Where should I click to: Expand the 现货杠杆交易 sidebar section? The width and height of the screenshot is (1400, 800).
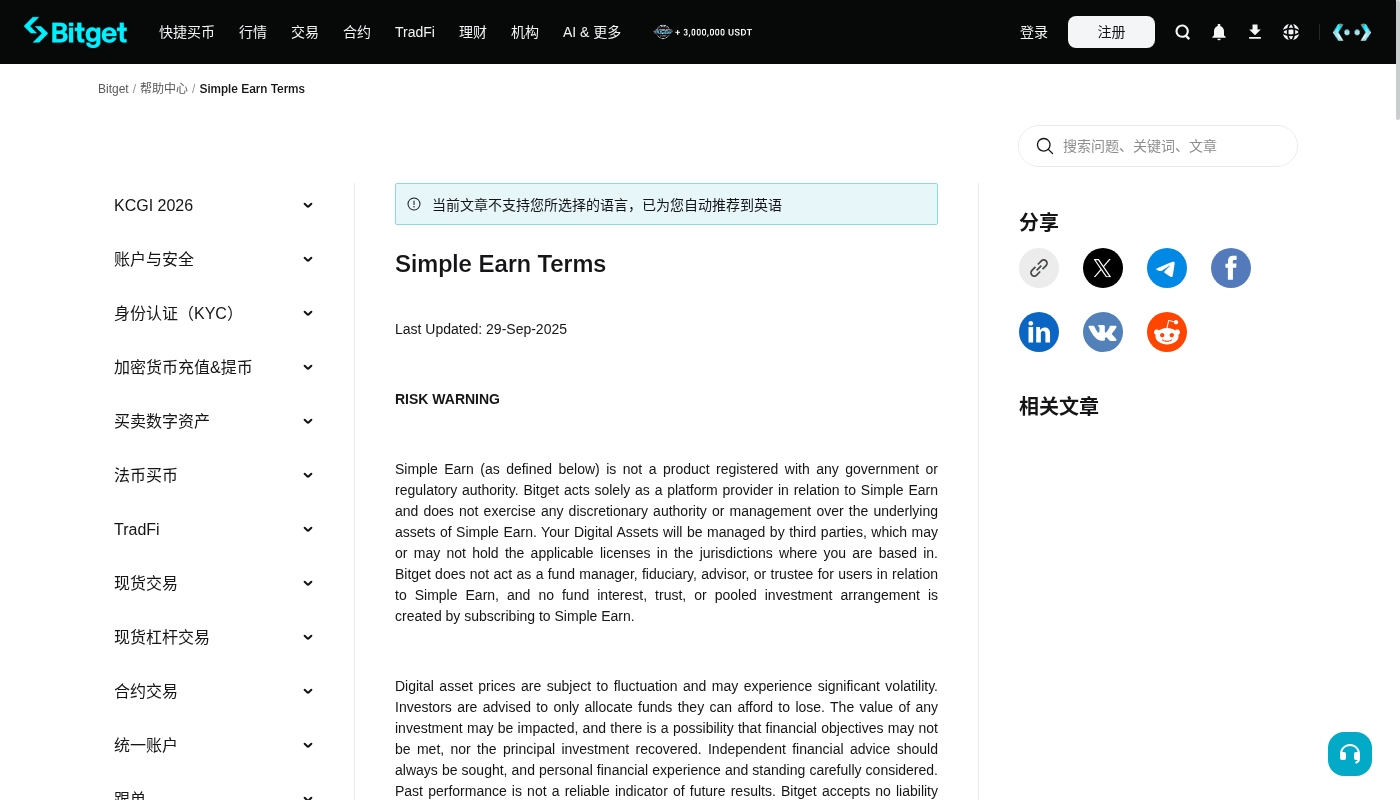coord(214,637)
